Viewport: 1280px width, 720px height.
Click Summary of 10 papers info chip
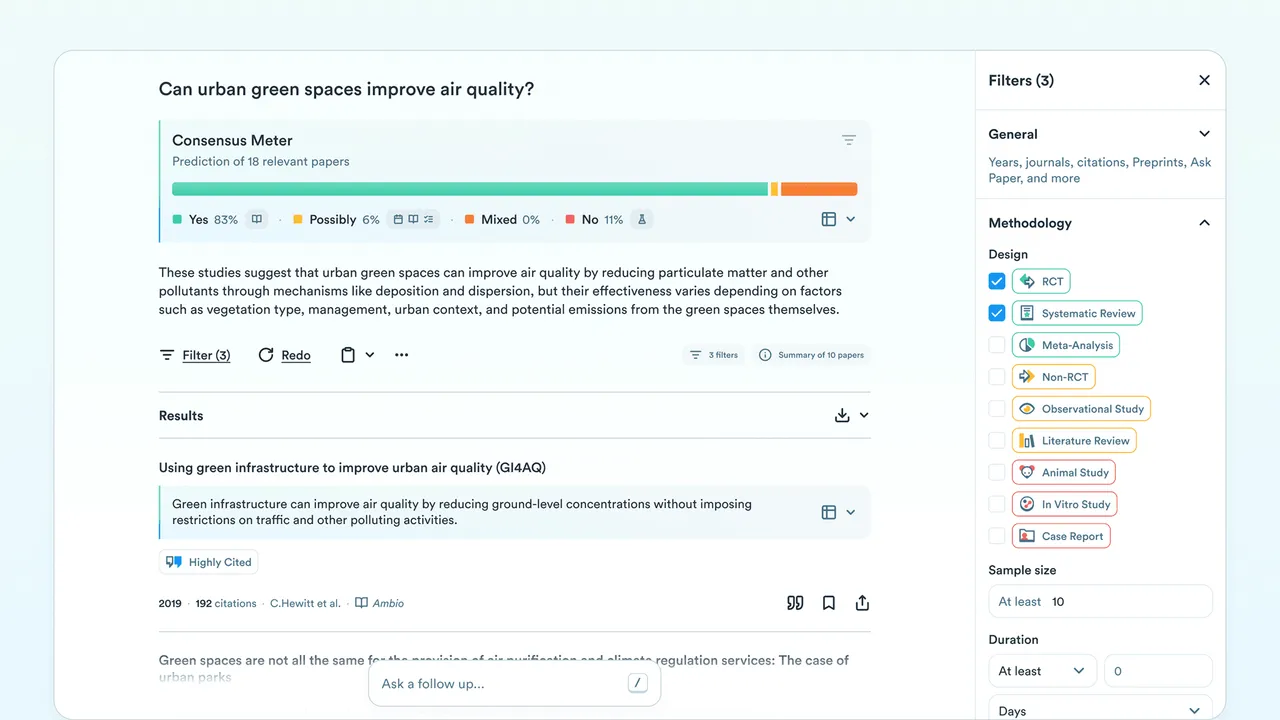[811, 355]
